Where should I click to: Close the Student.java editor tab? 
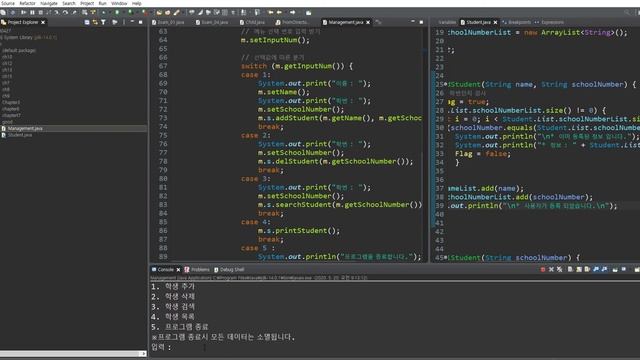[496, 22]
